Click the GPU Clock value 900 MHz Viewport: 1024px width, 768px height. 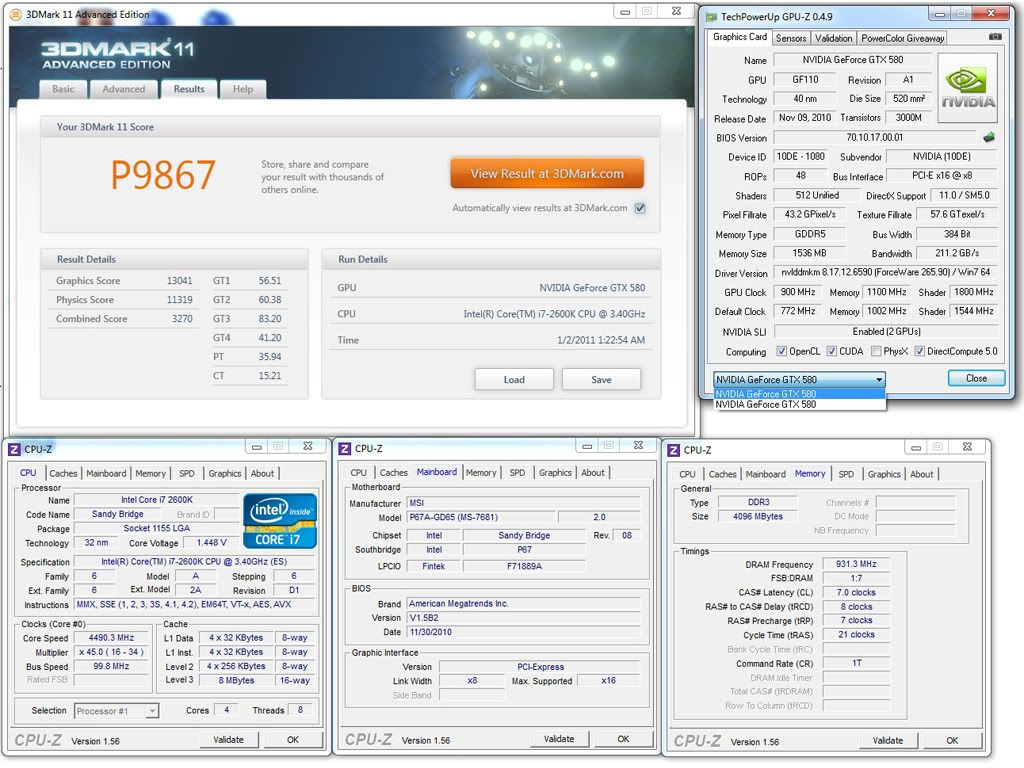(797, 292)
